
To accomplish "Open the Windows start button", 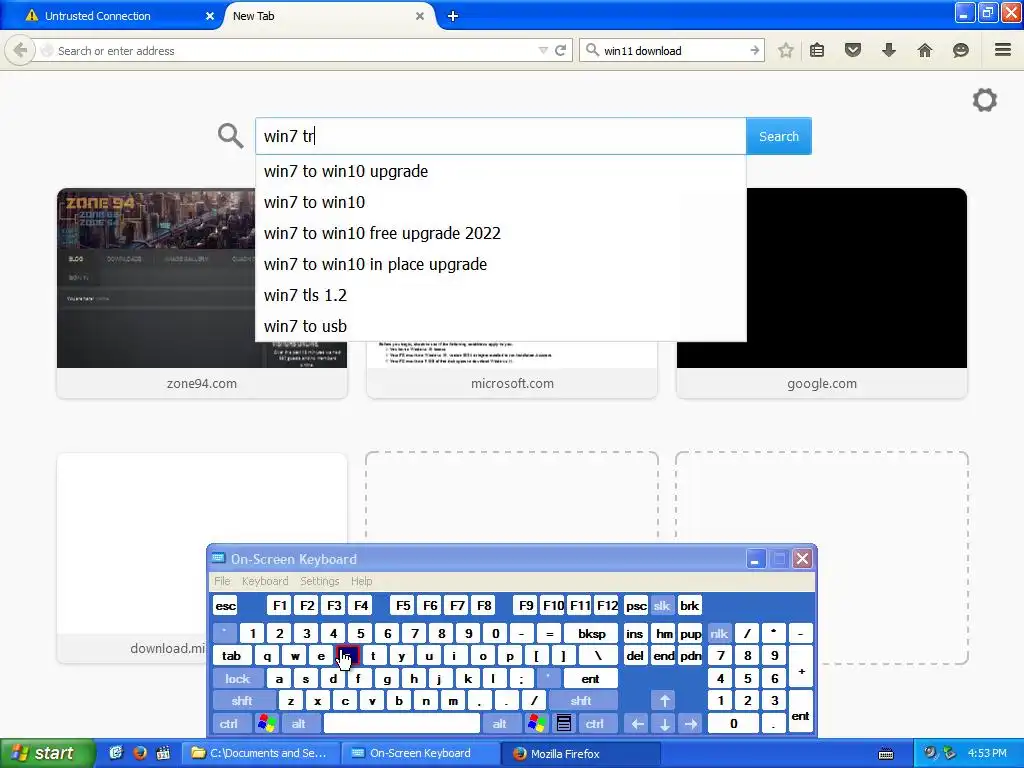I will coord(46,753).
